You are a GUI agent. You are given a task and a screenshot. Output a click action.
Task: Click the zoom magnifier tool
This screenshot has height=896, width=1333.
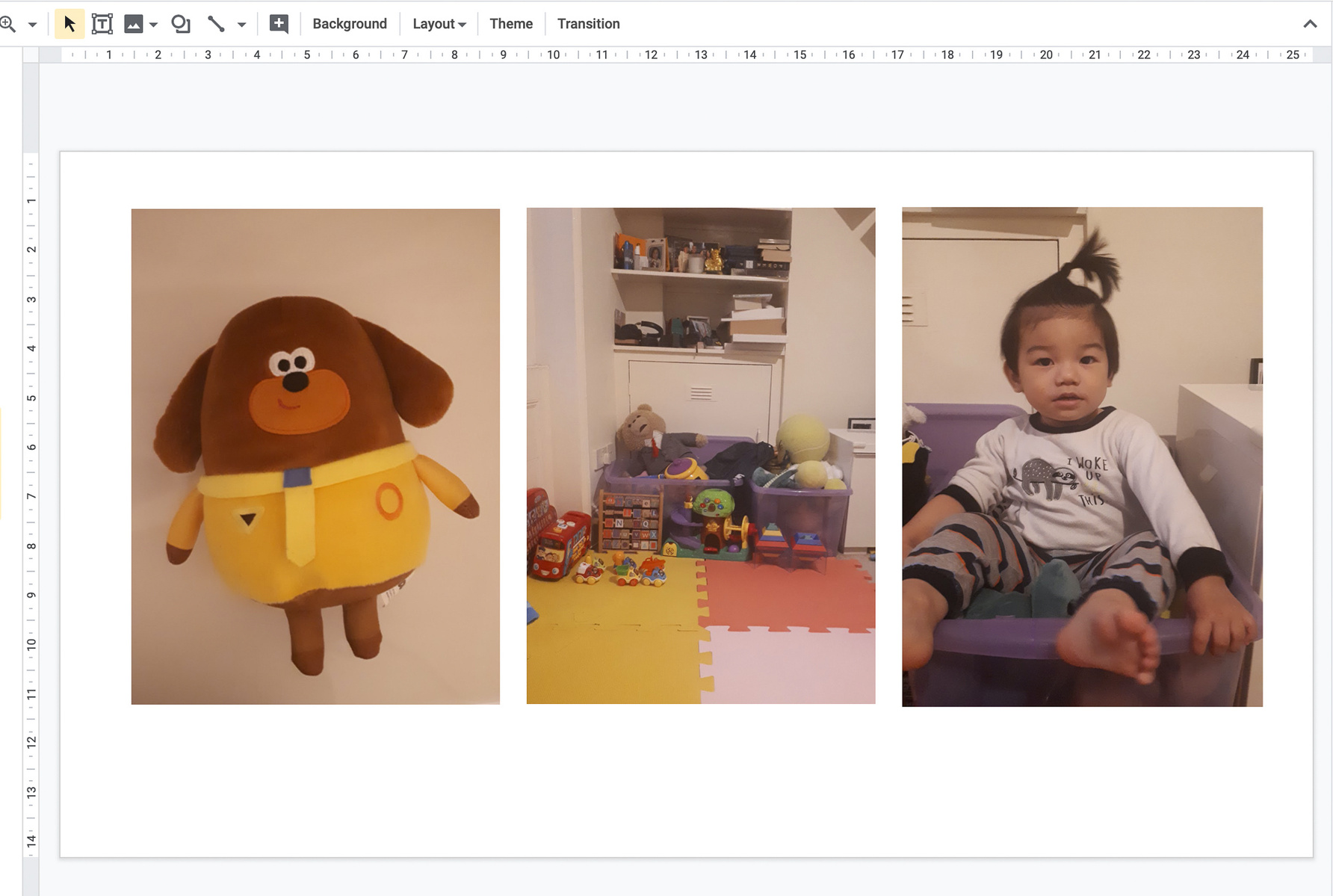7,24
